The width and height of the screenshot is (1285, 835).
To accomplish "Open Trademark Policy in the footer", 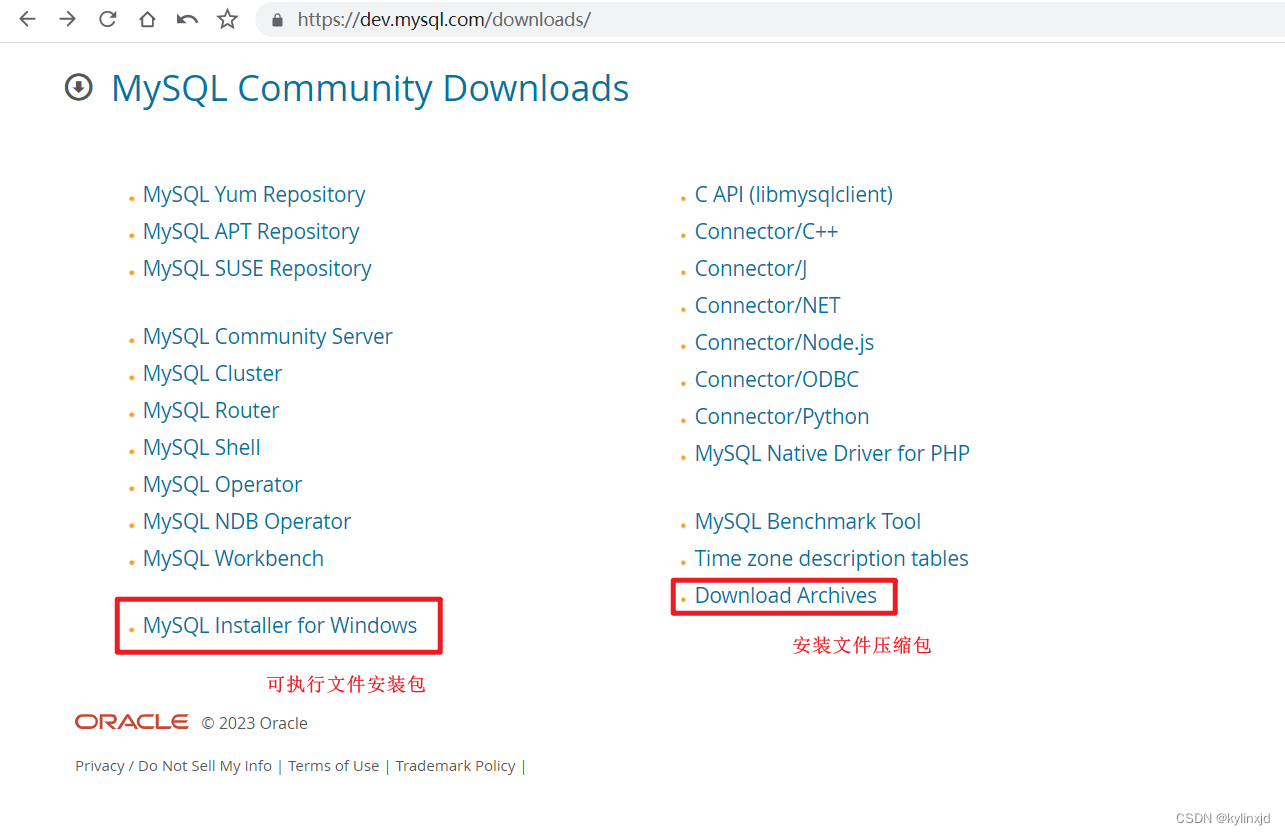I will [x=455, y=765].
